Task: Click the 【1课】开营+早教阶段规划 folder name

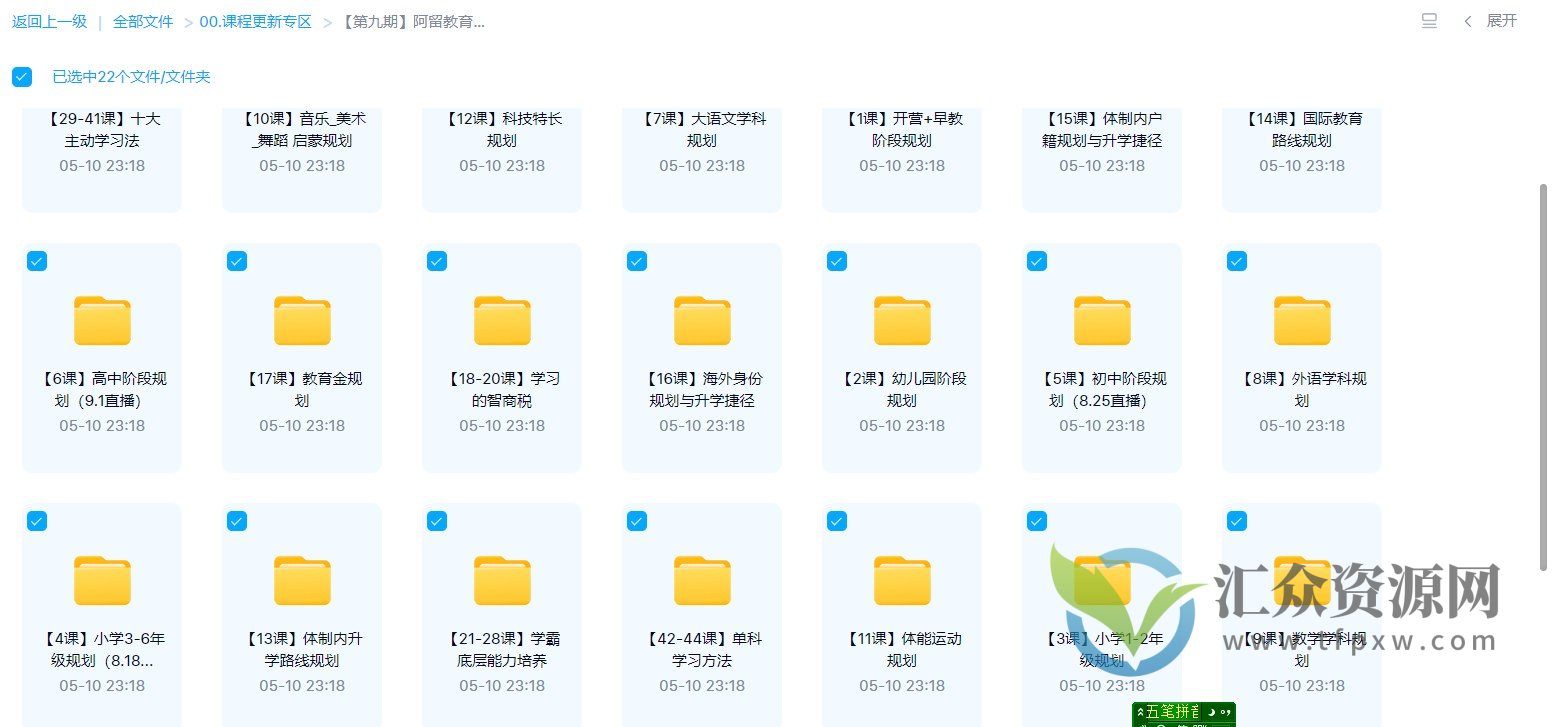Action: tap(902, 130)
